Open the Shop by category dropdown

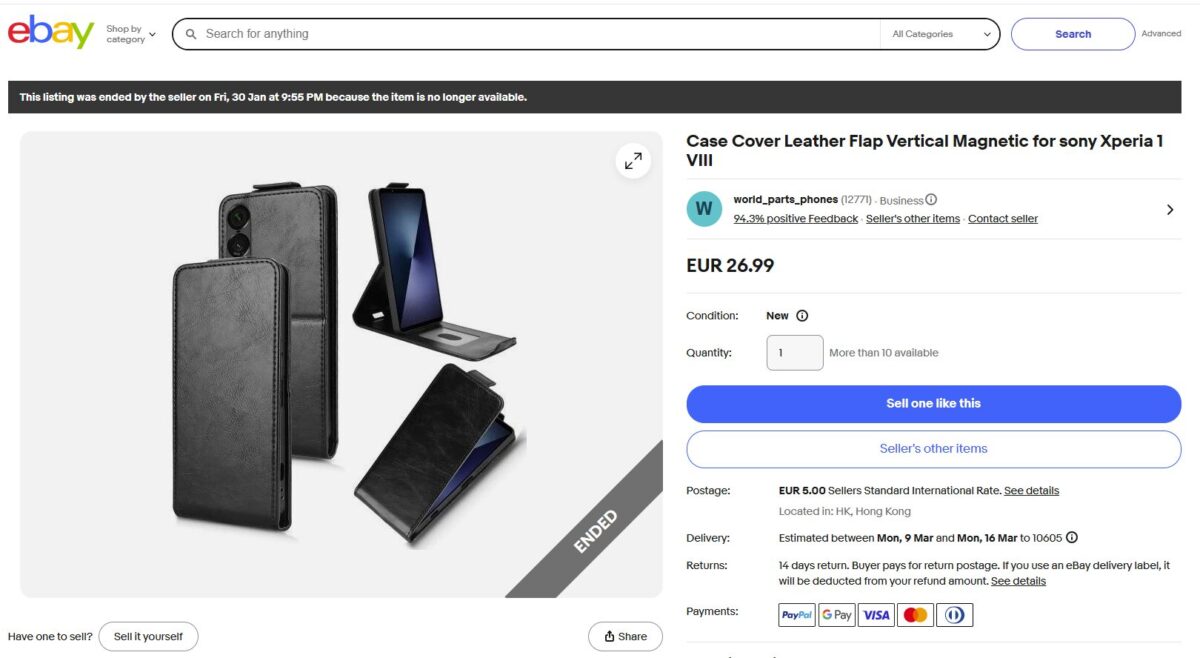coord(131,34)
